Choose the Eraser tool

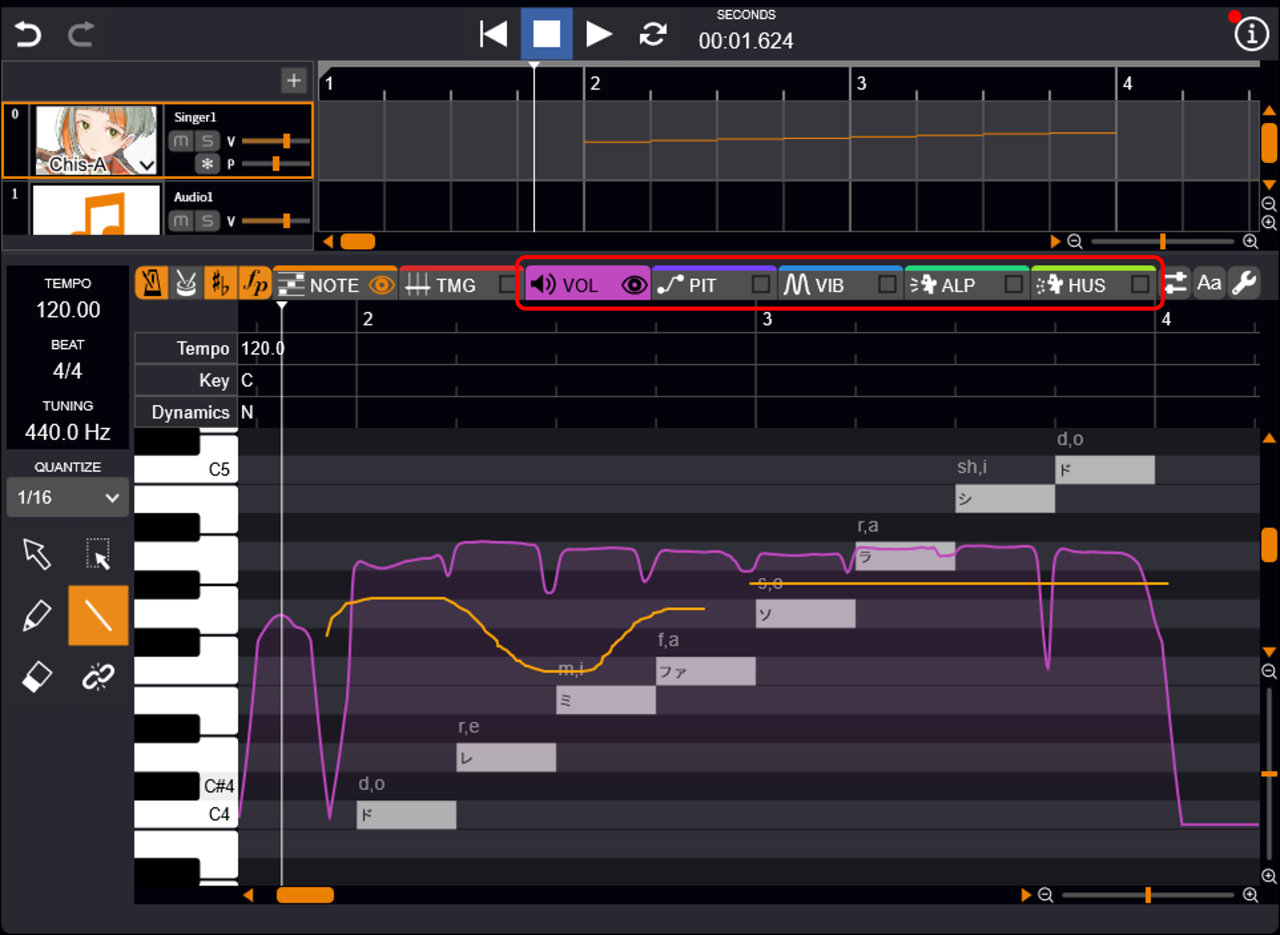pos(36,678)
